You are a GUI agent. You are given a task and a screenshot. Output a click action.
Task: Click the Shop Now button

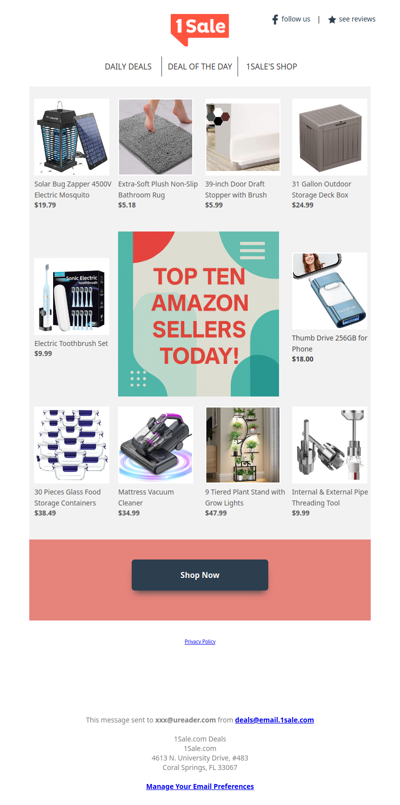click(200, 575)
